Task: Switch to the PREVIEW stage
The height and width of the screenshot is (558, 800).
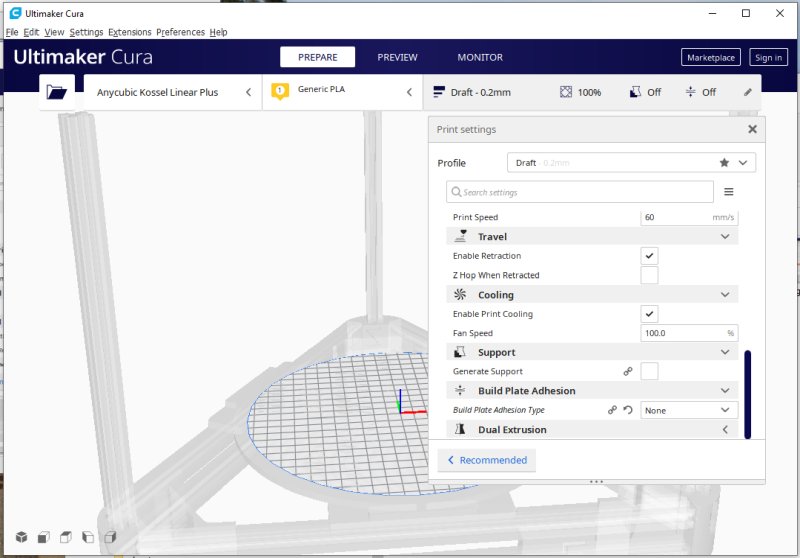Action: [x=397, y=57]
